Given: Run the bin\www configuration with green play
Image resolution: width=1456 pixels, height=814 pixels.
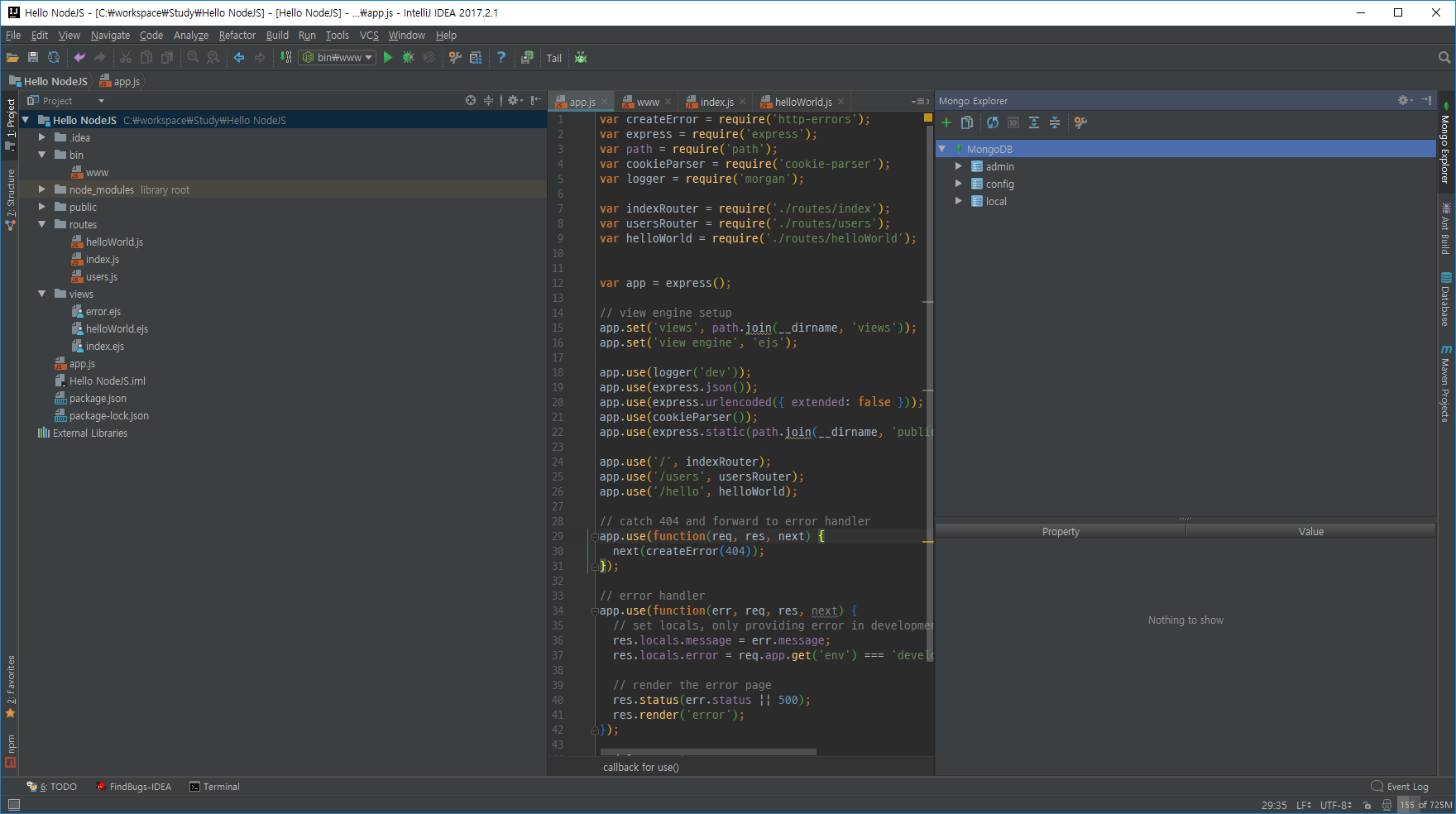Looking at the screenshot, I should coord(388,58).
